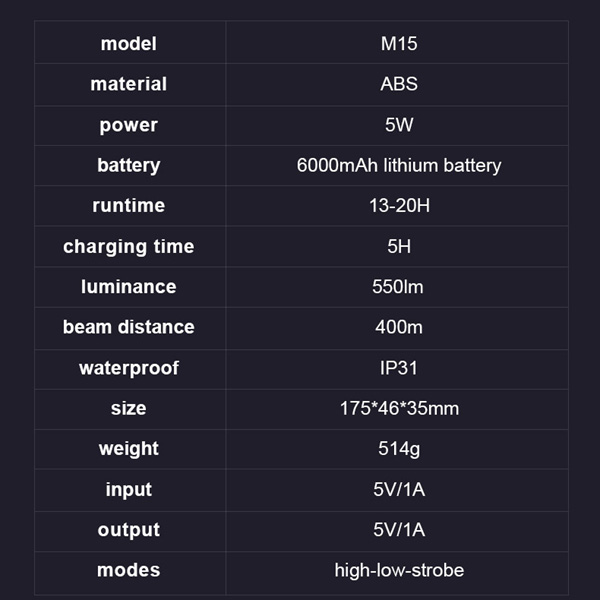Screen dimensions: 600x600
Task: Click the 514g weight value
Action: click(x=399, y=449)
